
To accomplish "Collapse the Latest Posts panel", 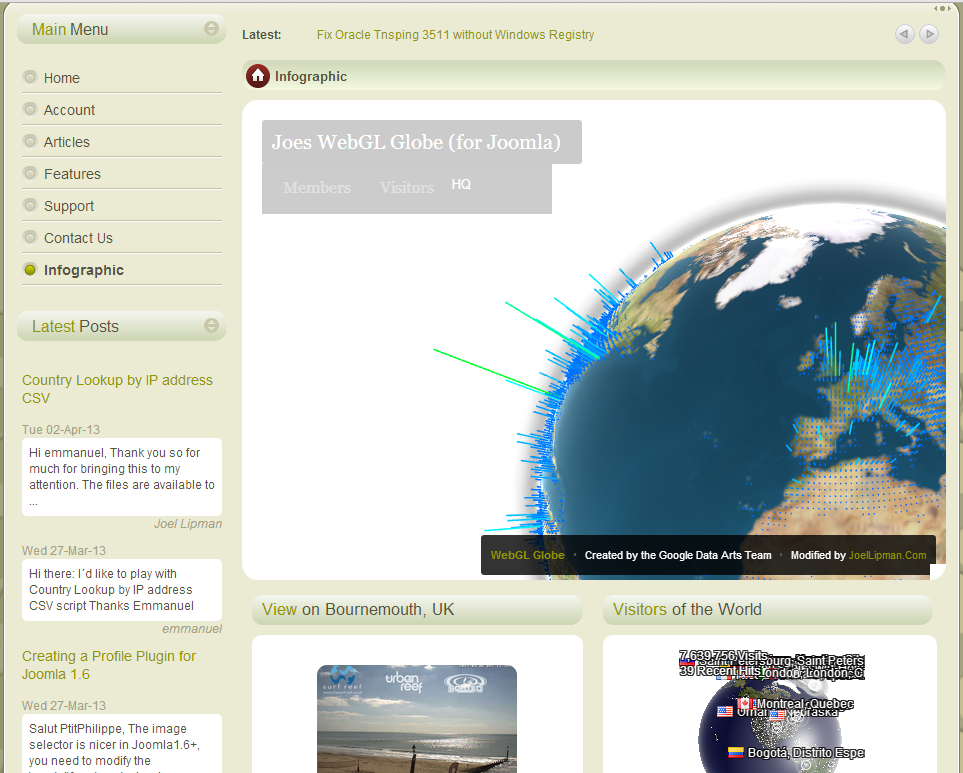I will coord(211,326).
